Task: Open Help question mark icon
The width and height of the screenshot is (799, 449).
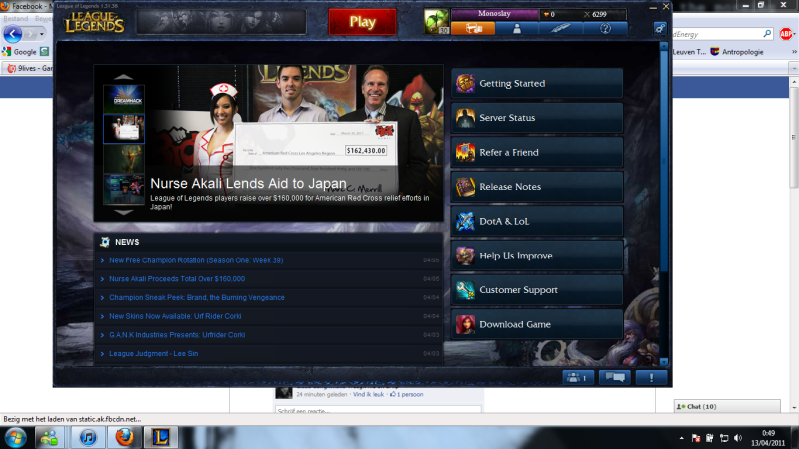Action: point(604,29)
